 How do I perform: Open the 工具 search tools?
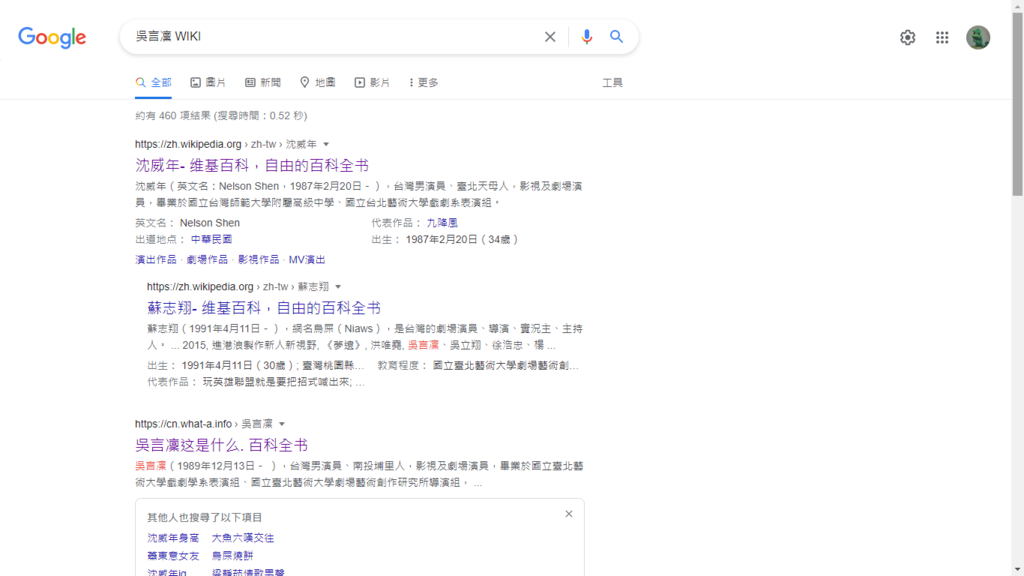click(612, 82)
